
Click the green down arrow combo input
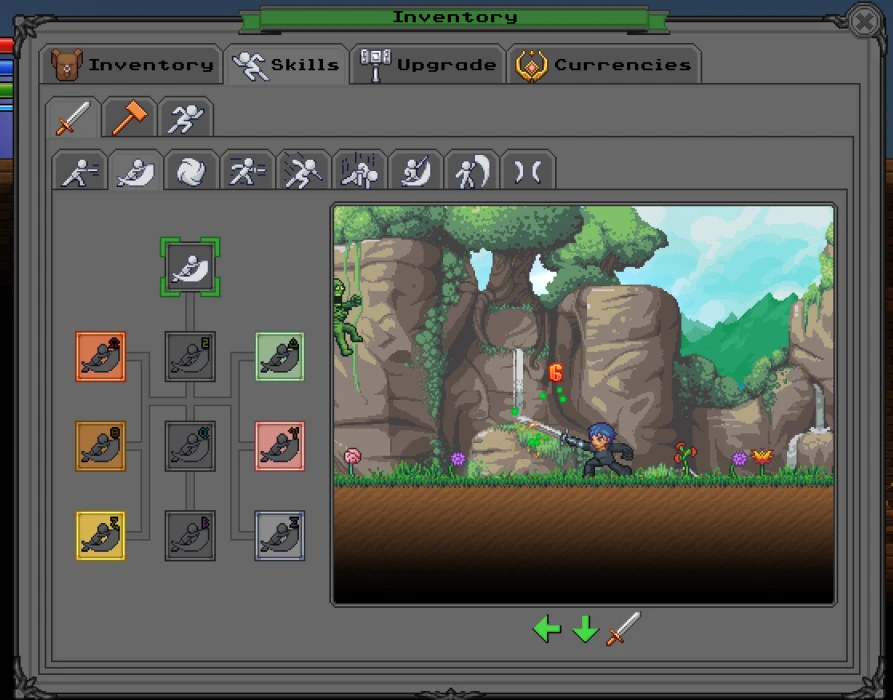click(x=585, y=629)
